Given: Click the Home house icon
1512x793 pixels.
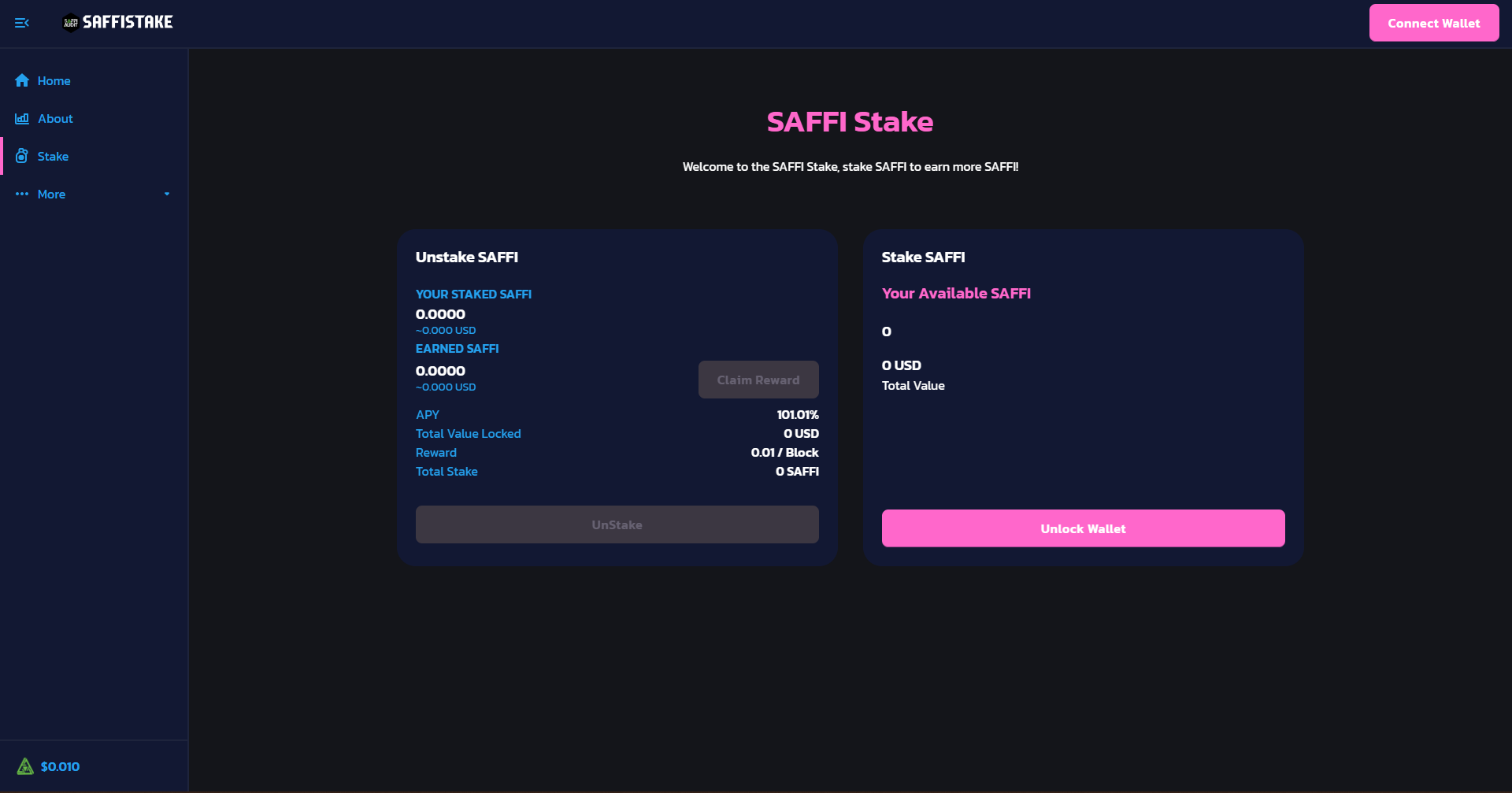Looking at the screenshot, I should click(22, 80).
